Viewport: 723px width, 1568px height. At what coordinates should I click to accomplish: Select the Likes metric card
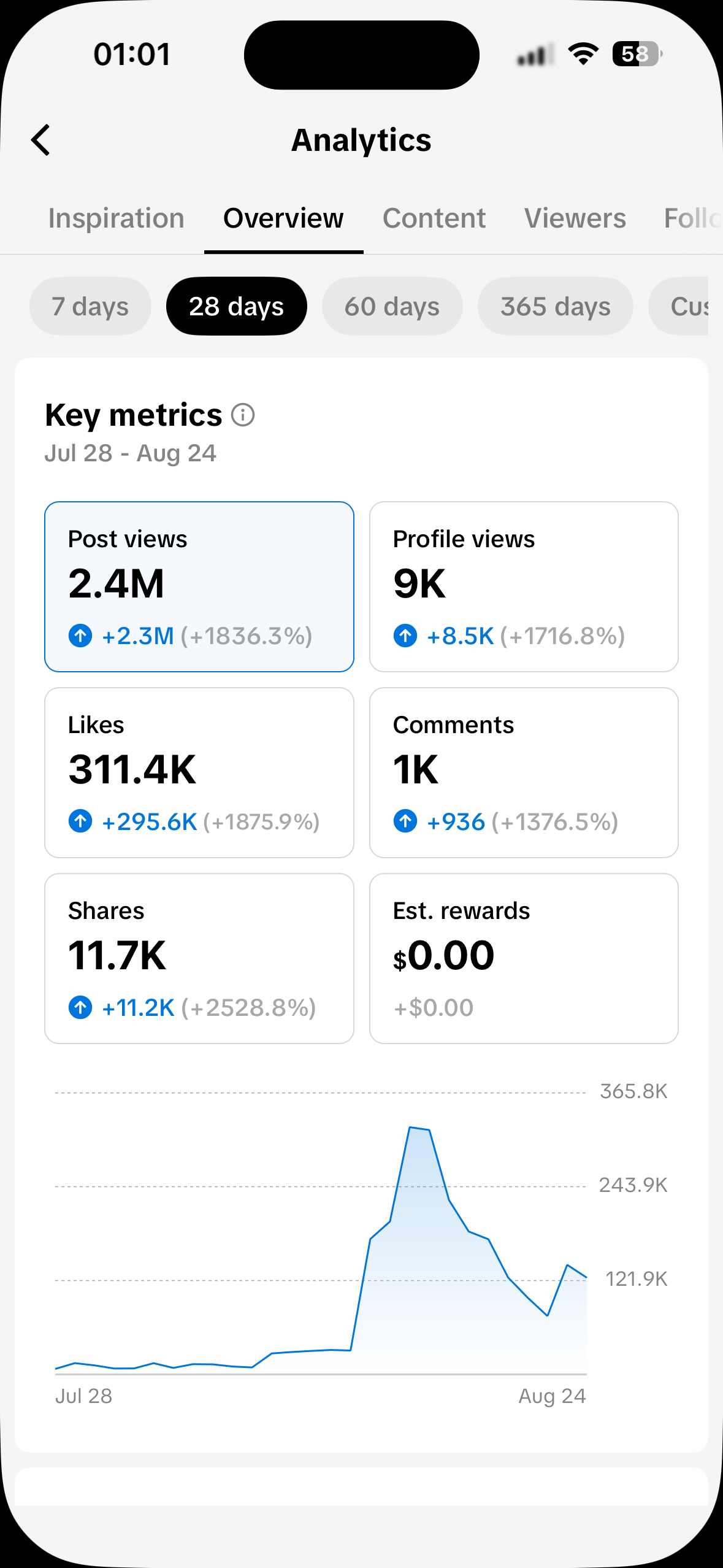pyautogui.click(x=199, y=772)
